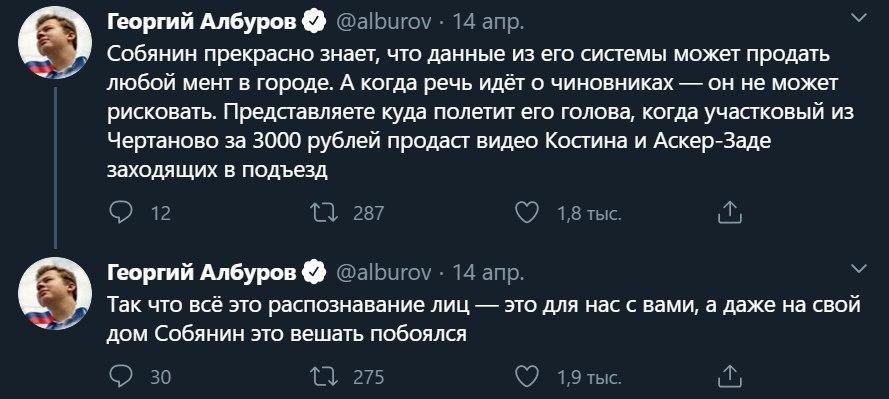The height and width of the screenshot is (399, 889).
Task: Open the second tweet text about распознавание лиц
Action: click(x=484, y=320)
